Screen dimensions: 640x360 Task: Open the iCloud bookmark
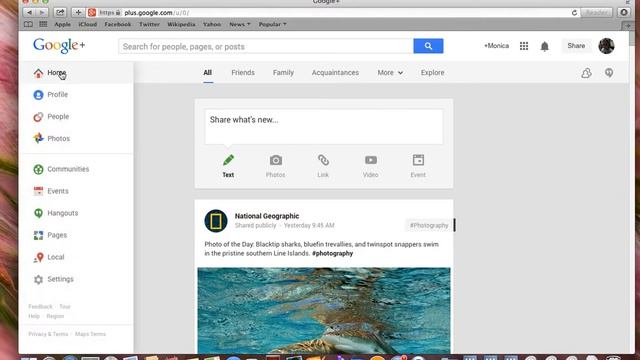[x=87, y=24]
